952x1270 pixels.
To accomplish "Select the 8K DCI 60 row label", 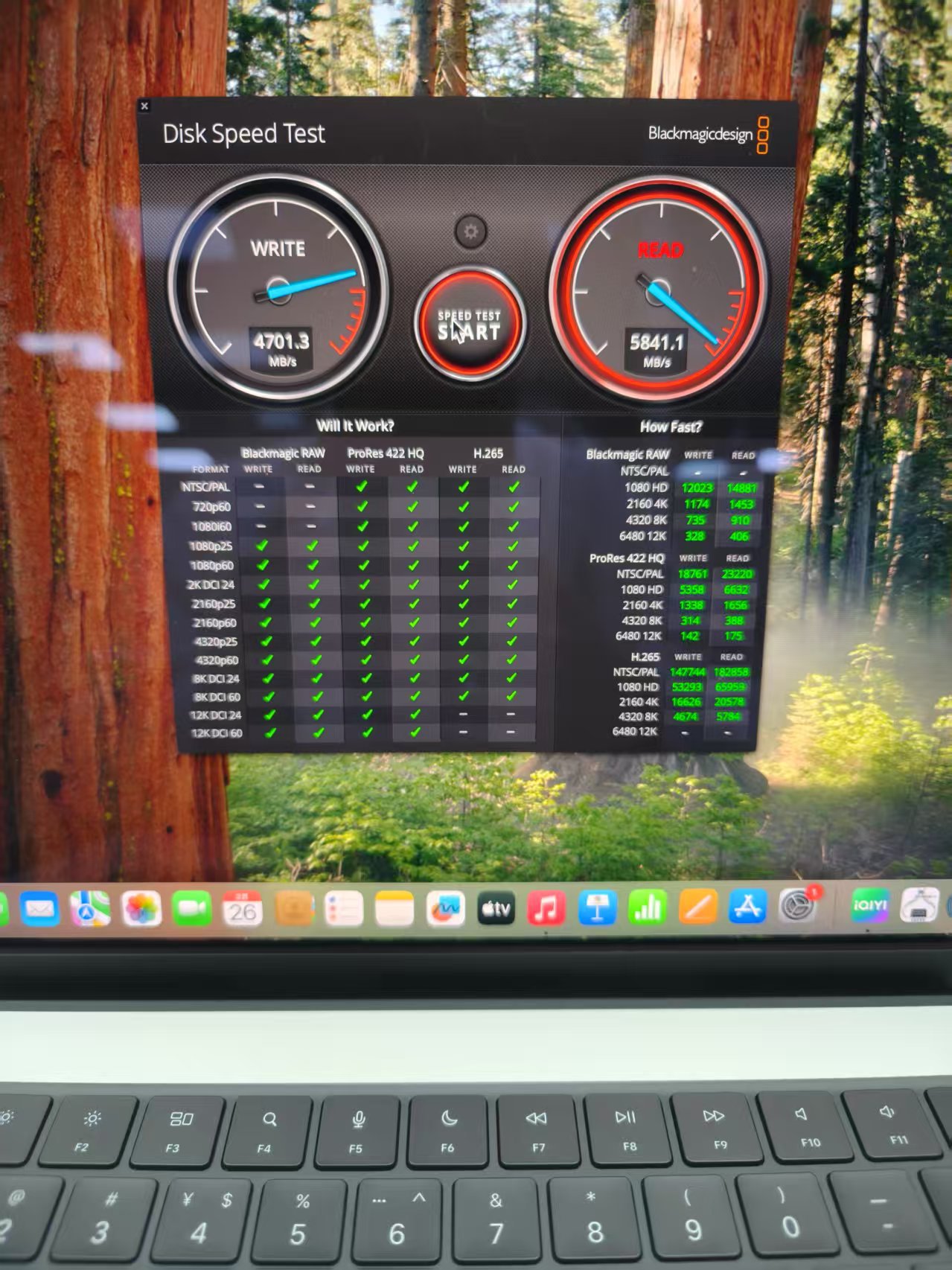I will click(x=217, y=697).
